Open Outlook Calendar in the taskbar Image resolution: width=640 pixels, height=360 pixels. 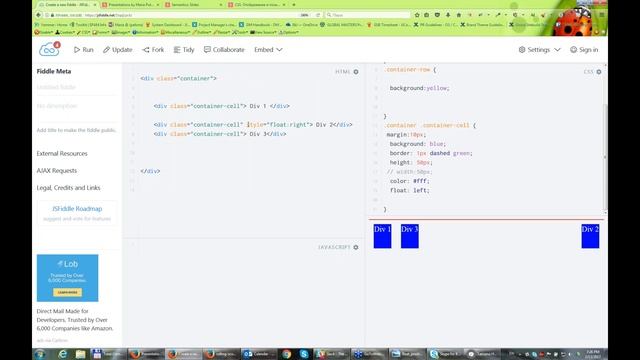point(259,354)
